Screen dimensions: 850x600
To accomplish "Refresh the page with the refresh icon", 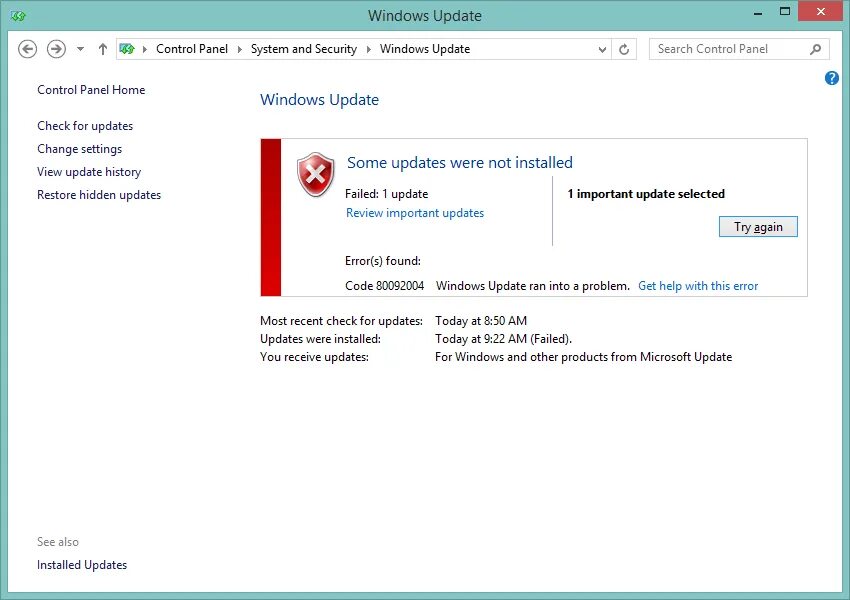I will [x=624, y=49].
